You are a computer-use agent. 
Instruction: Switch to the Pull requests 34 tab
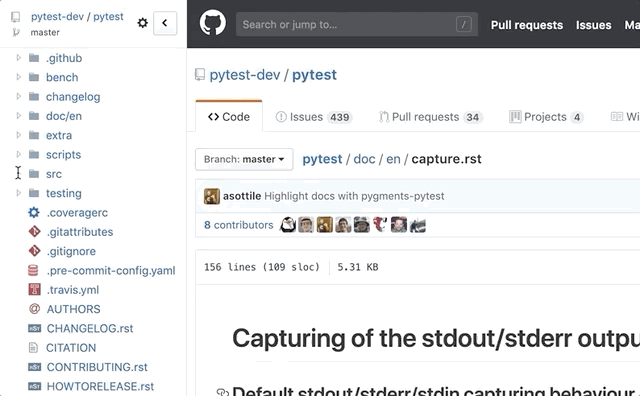pos(431,117)
